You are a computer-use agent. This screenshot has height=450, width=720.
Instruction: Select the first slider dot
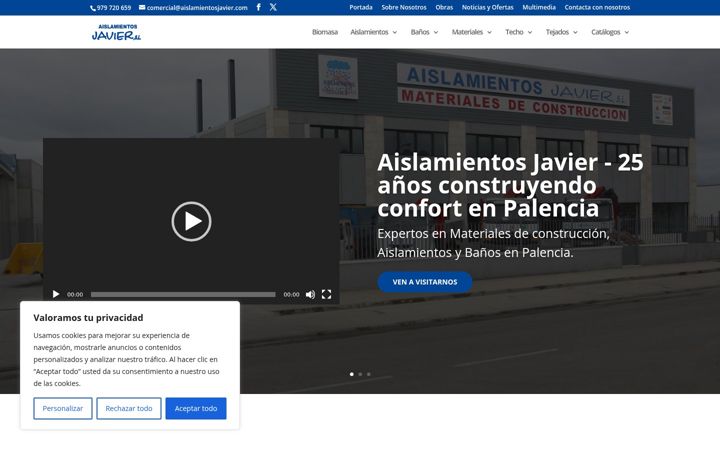[x=352, y=374]
